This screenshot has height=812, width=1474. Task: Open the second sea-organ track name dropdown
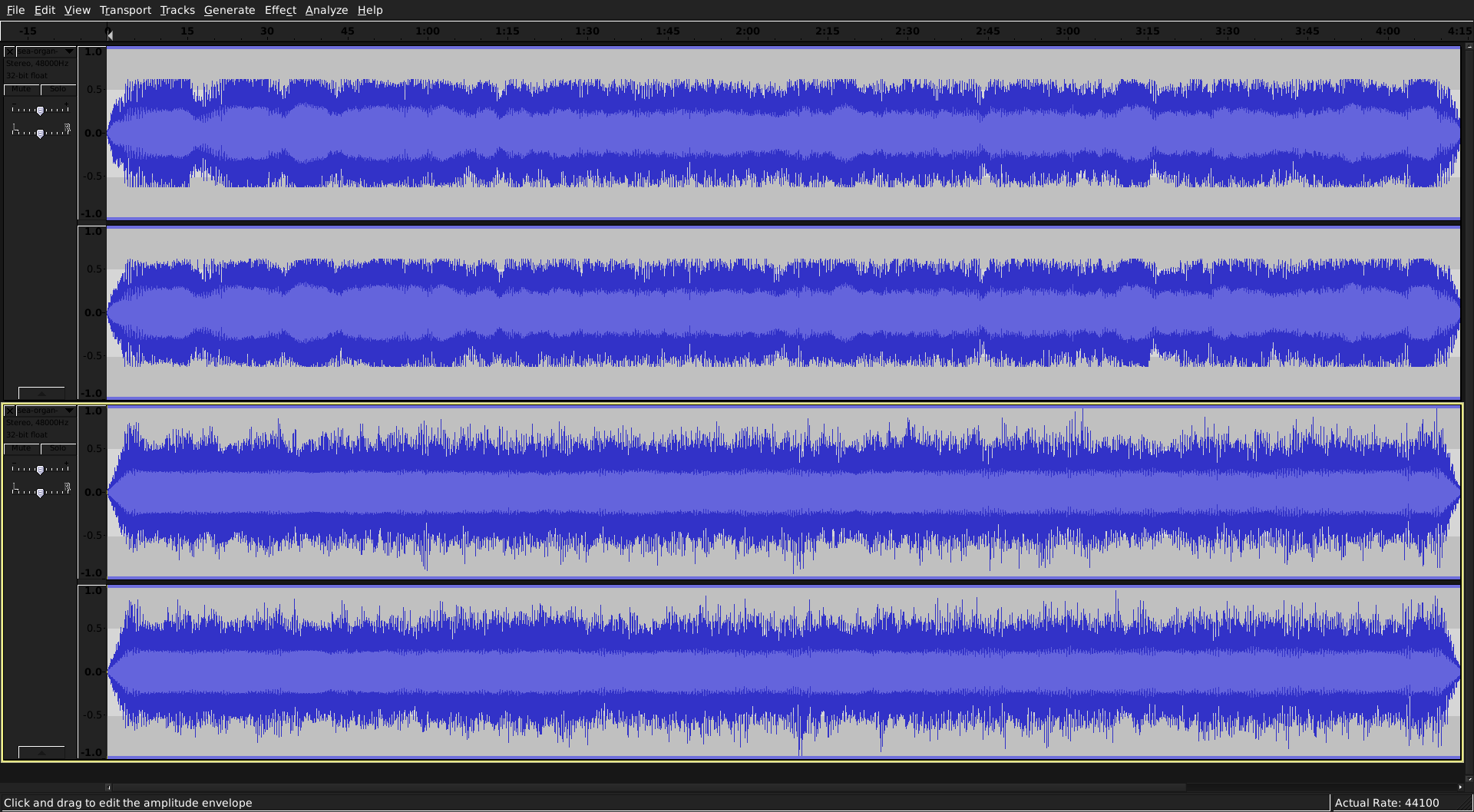tap(46, 411)
